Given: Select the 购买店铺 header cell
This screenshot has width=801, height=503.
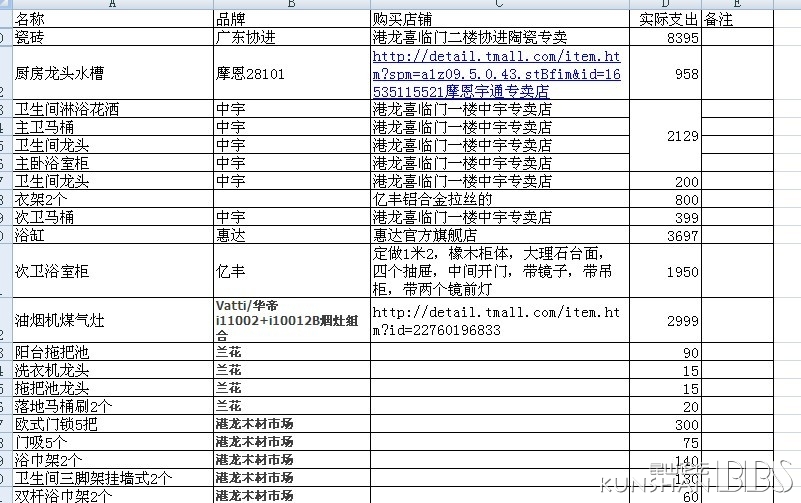Looking at the screenshot, I should point(500,19).
